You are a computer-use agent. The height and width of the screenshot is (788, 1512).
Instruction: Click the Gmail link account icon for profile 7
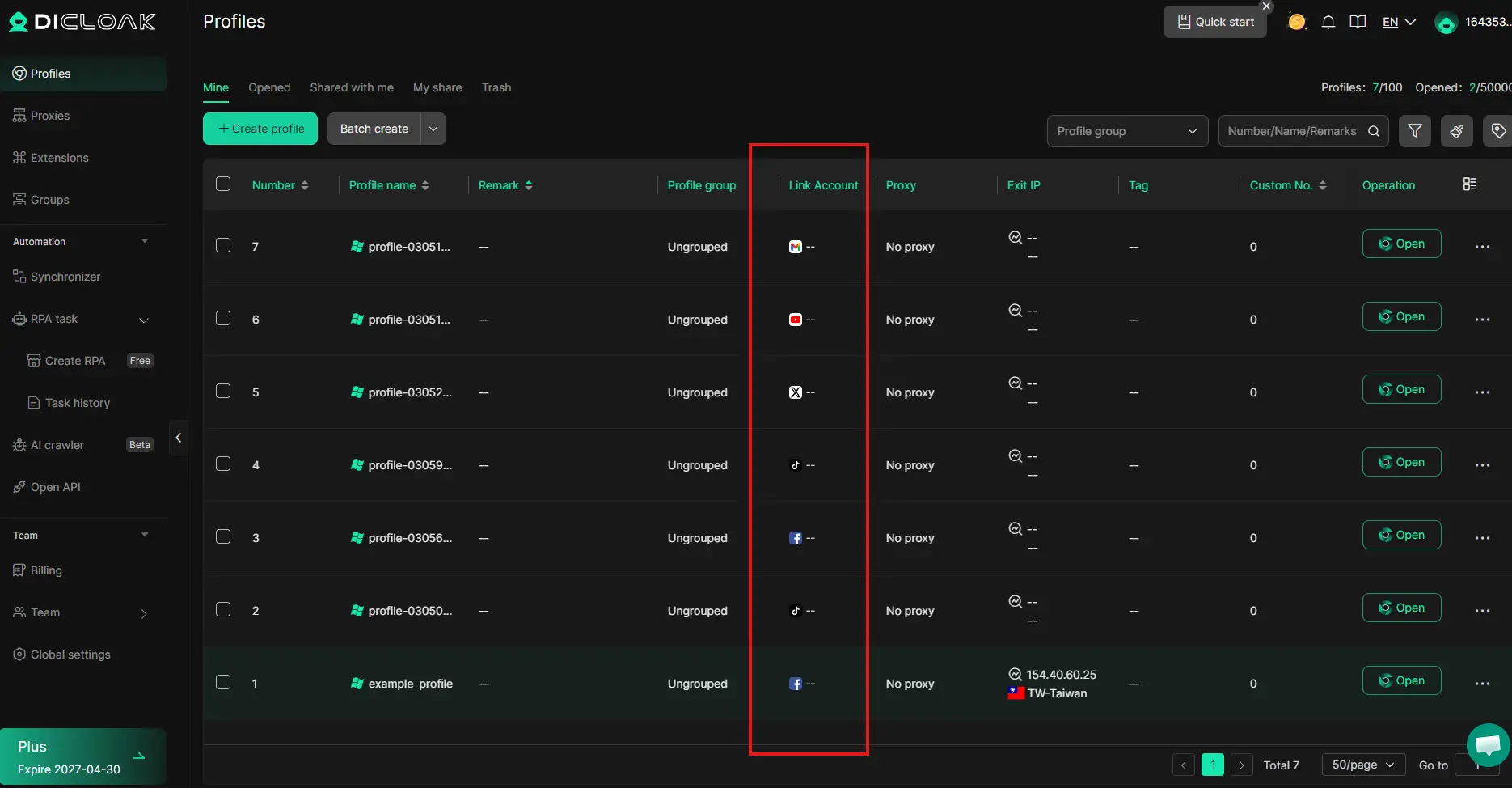click(x=796, y=247)
